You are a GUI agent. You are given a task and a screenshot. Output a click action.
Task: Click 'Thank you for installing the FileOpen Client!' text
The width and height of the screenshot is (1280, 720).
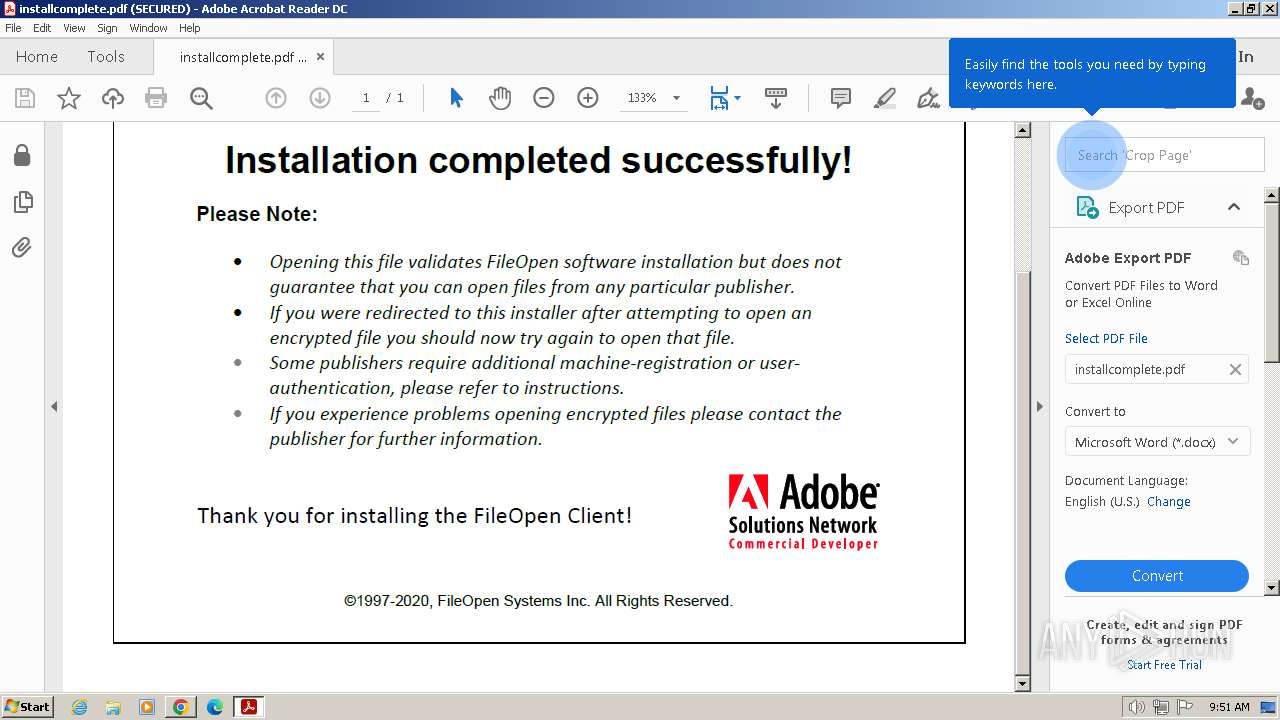414,516
